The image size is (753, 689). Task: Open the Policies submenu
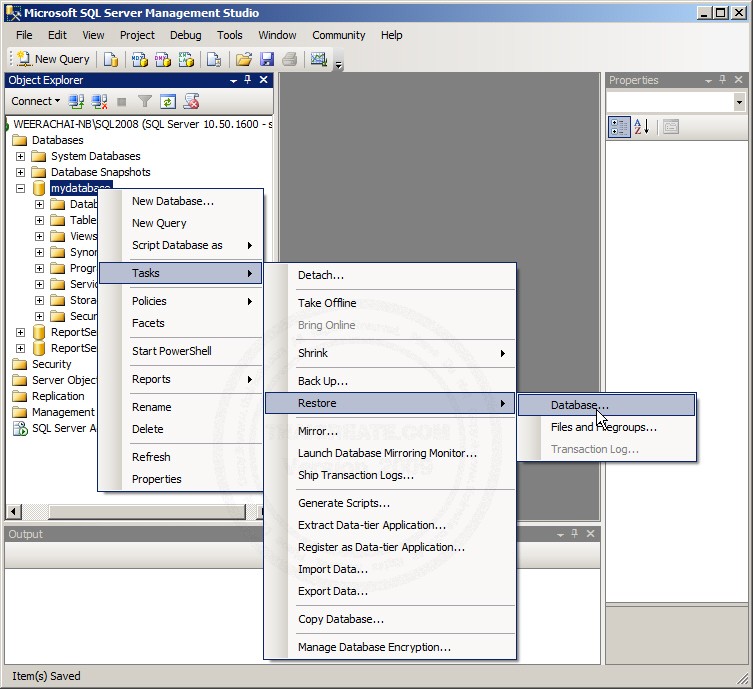181,301
